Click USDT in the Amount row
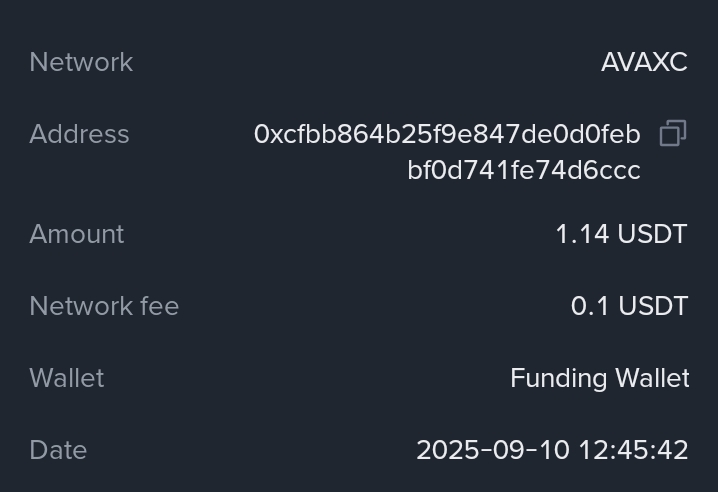Image resolution: width=718 pixels, height=492 pixels. 652,234
